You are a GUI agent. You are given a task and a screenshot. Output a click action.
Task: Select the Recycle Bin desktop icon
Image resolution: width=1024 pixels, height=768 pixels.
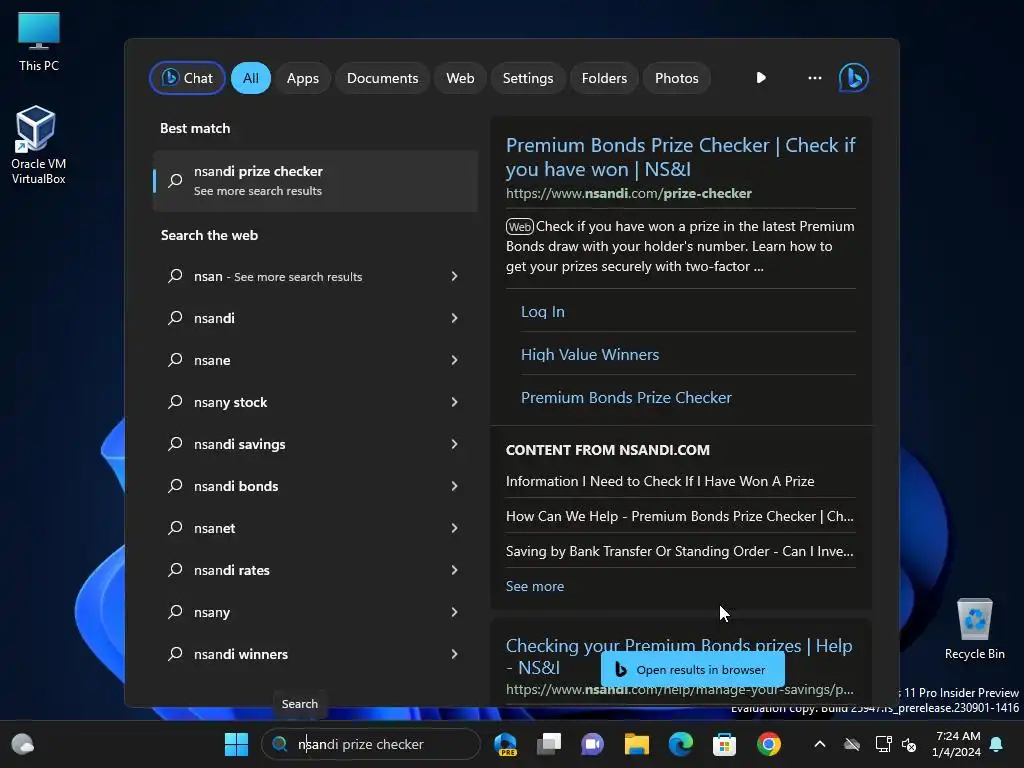[x=974, y=629]
